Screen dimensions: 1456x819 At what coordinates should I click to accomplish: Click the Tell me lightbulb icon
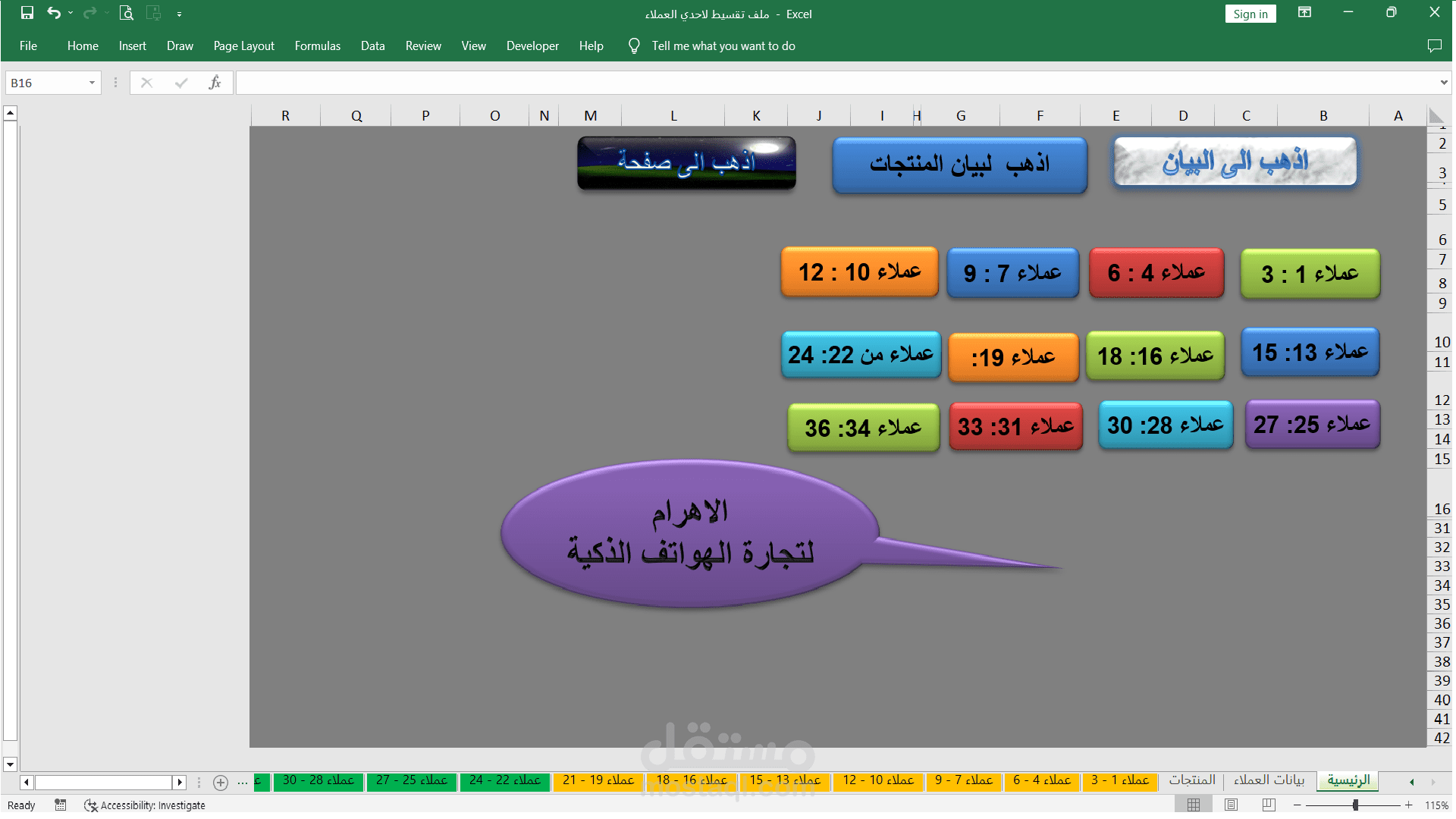click(x=634, y=46)
